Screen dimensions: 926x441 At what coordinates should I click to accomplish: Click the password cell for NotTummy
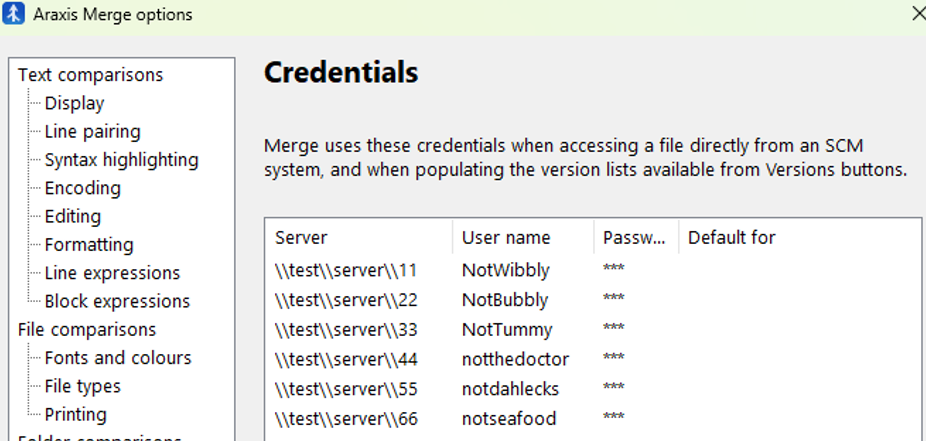click(x=614, y=328)
